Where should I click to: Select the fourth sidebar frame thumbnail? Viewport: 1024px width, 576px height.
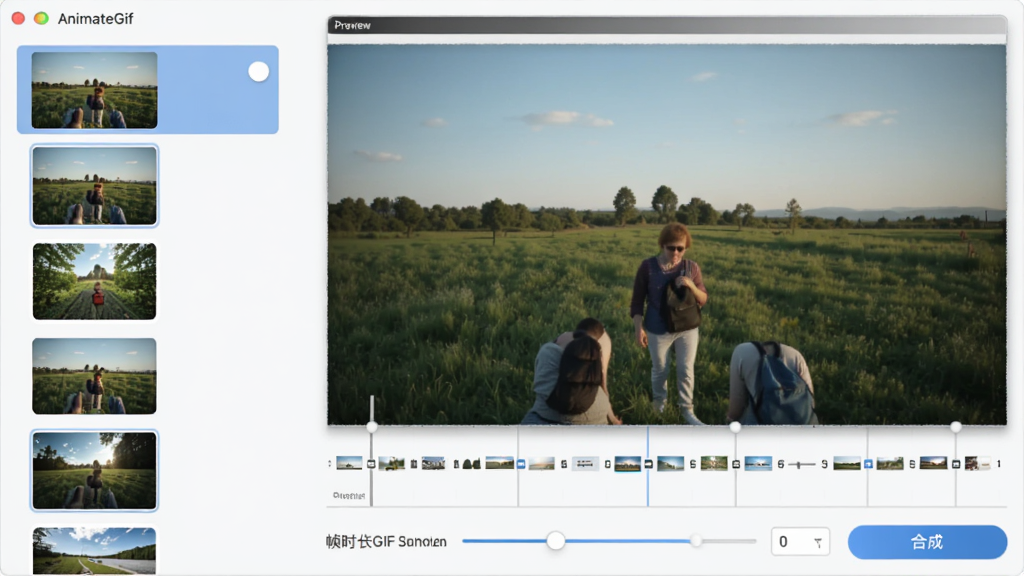point(95,376)
